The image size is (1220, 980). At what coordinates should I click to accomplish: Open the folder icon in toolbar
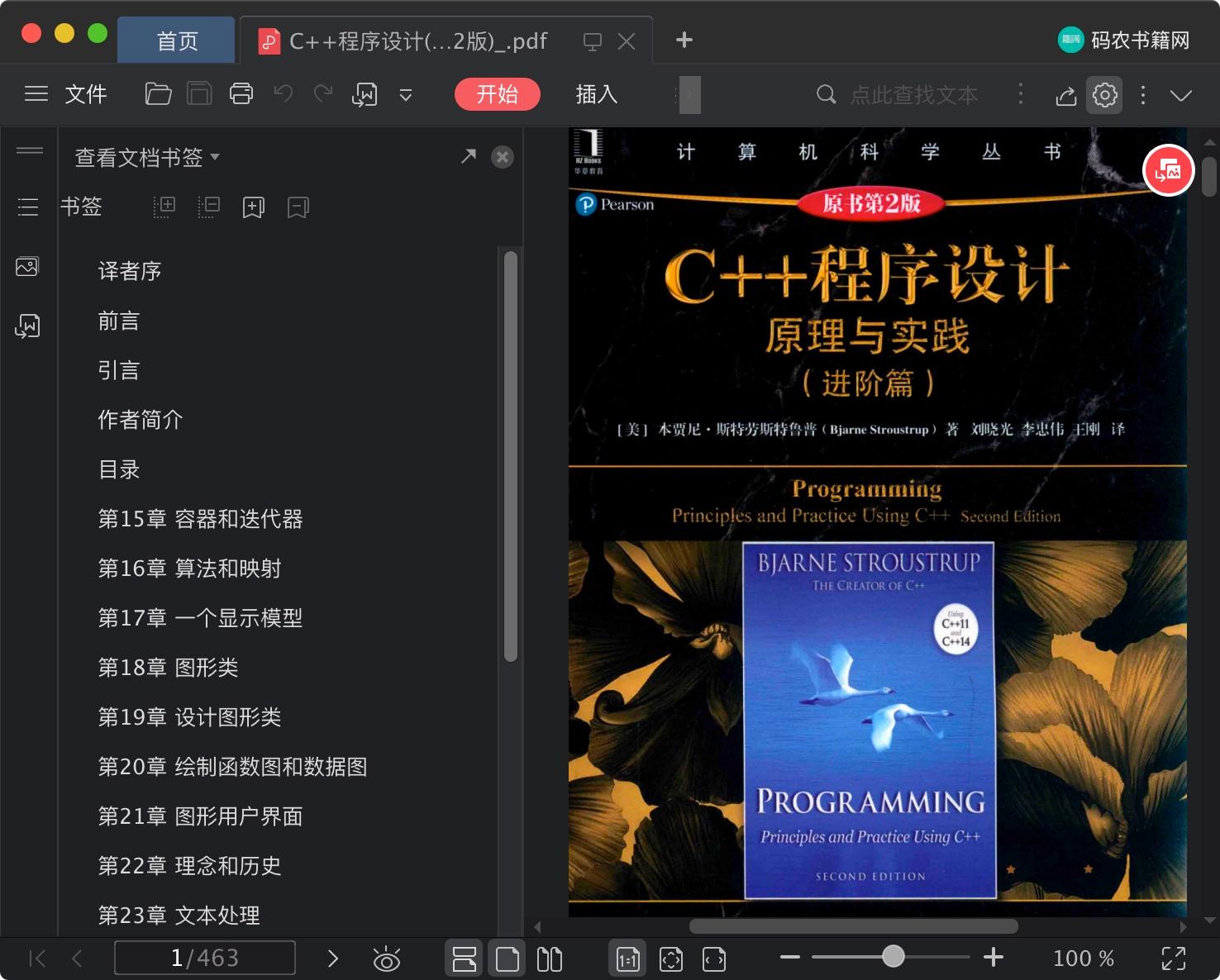pyautogui.click(x=158, y=94)
